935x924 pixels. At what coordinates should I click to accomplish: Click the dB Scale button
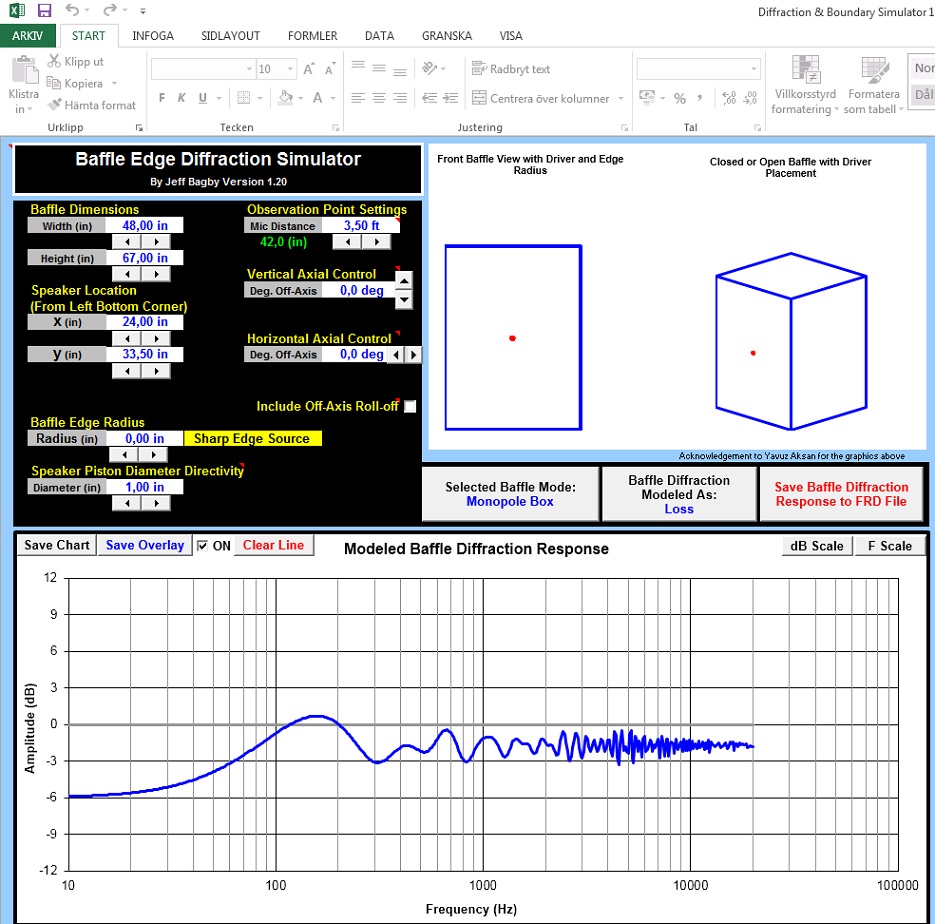click(817, 546)
